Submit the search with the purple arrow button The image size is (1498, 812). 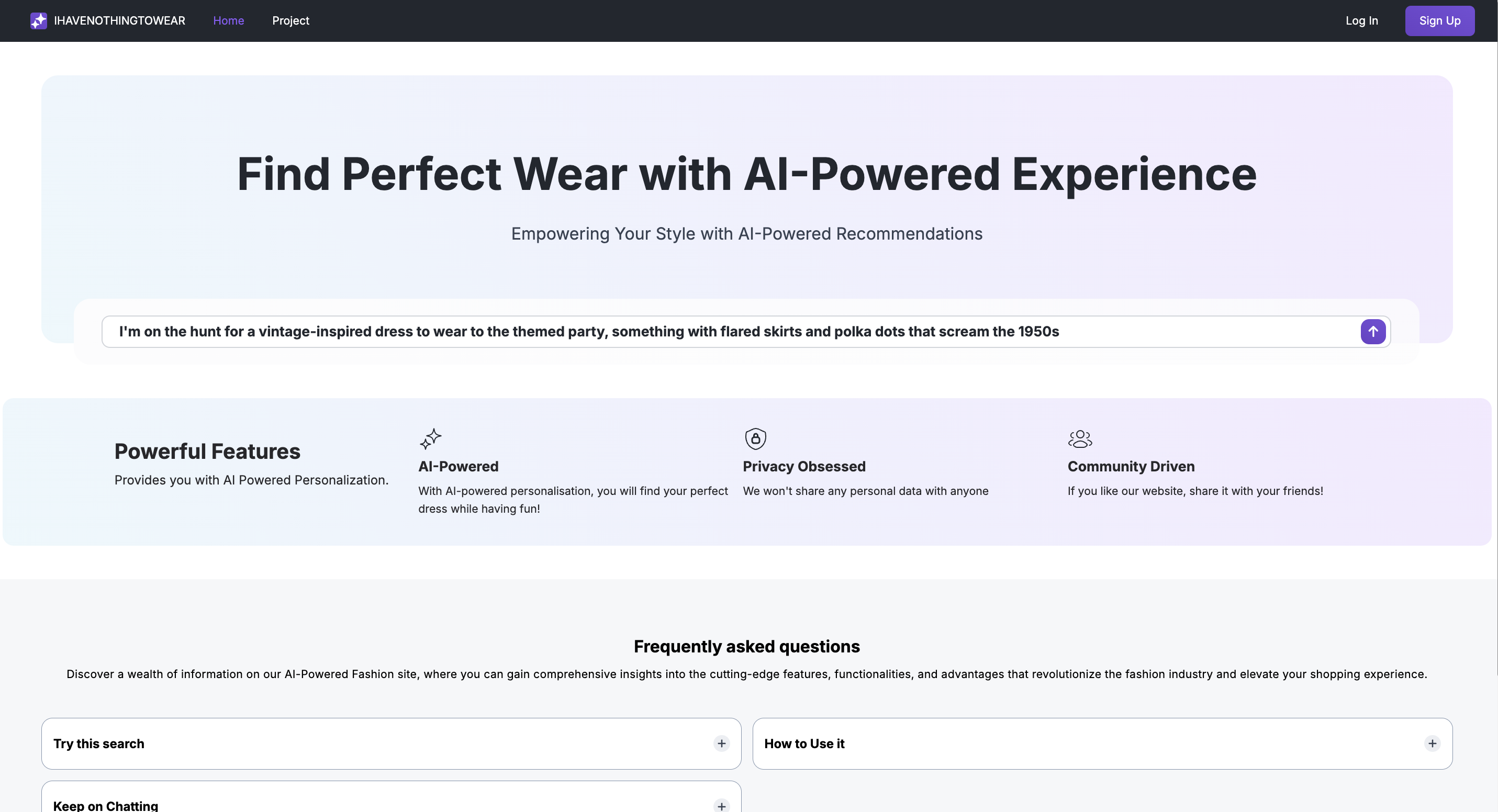coord(1372,332)
